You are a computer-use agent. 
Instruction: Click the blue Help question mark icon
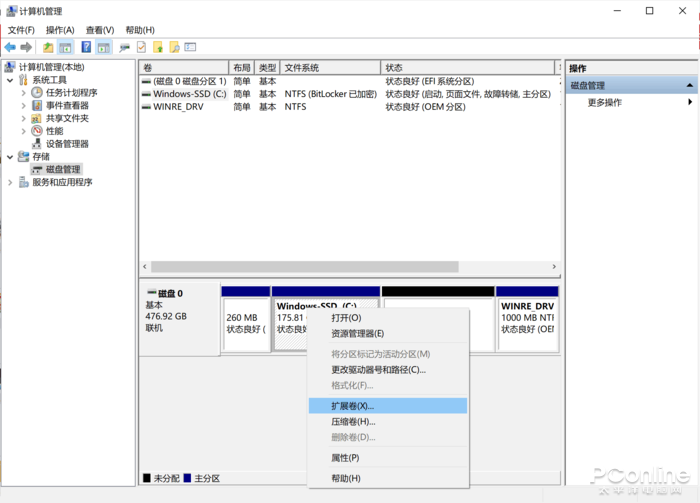(86, 47)
